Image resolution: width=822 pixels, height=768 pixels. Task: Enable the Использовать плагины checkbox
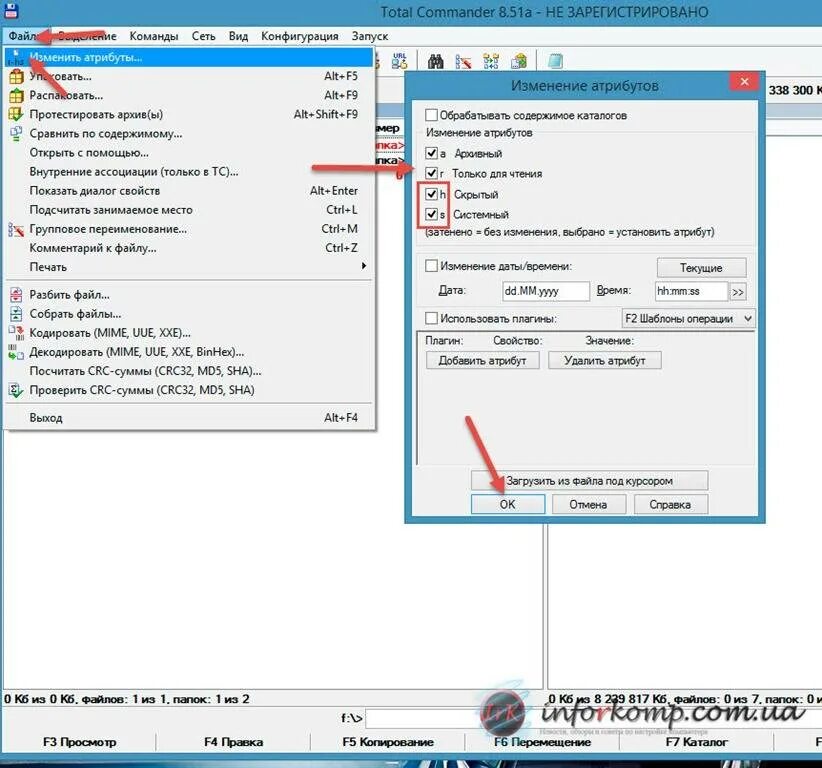coord(431,318)
